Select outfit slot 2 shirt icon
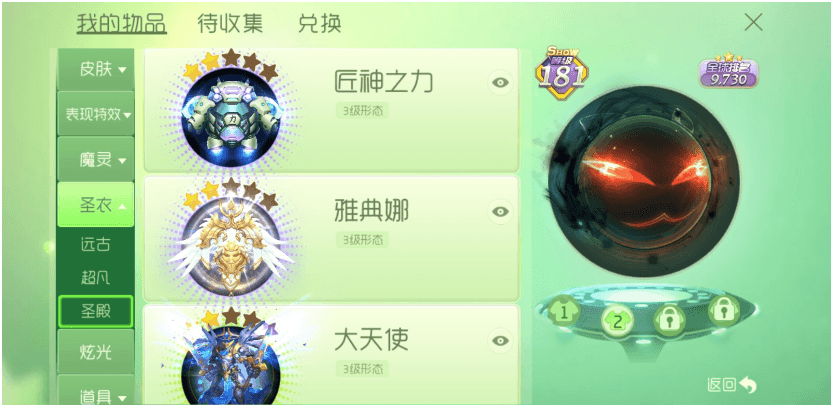 [617, 320]
